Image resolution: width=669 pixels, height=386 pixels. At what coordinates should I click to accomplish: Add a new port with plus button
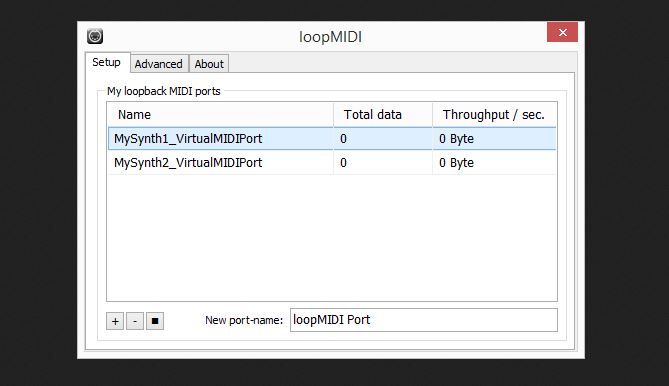coord(115,321)
